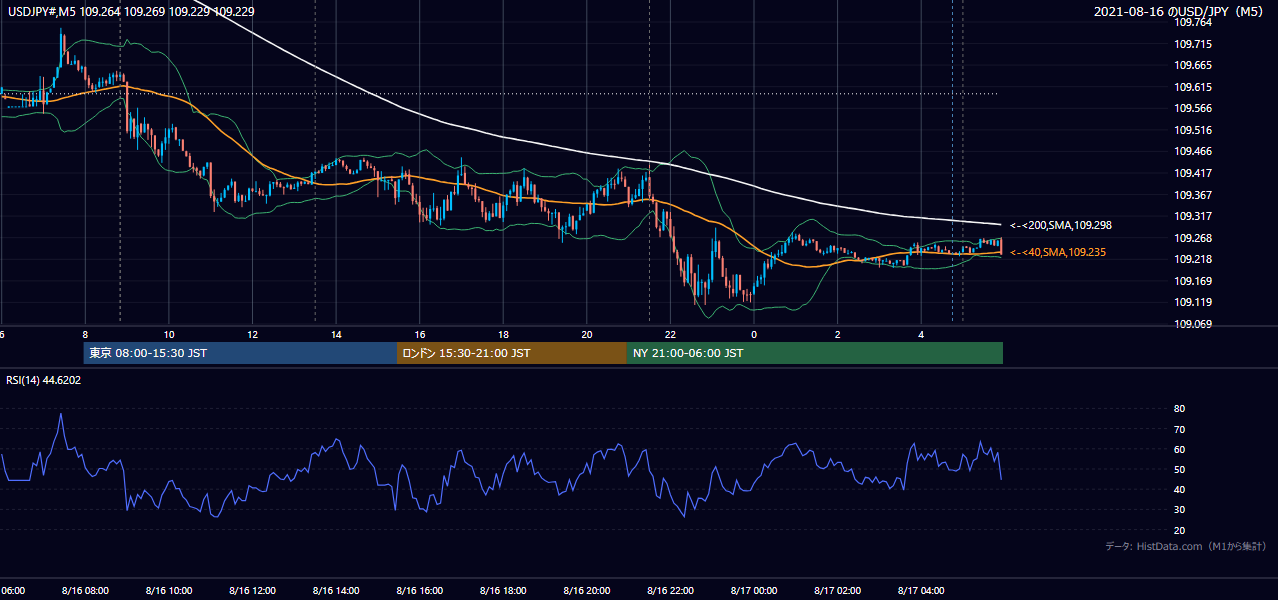Click price axis value 109.317
Image resolution: width=1278 pixels, height=600 pixels.
[x=1193, y=216]
